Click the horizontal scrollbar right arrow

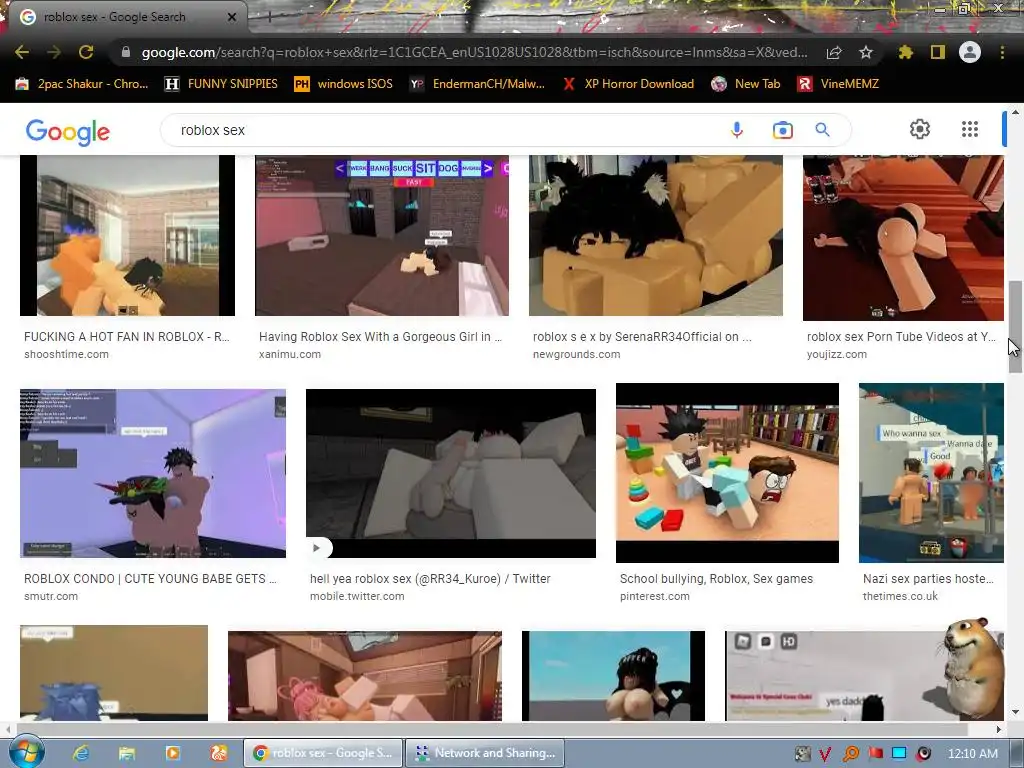pyautogui.click(x=999, y=729)
